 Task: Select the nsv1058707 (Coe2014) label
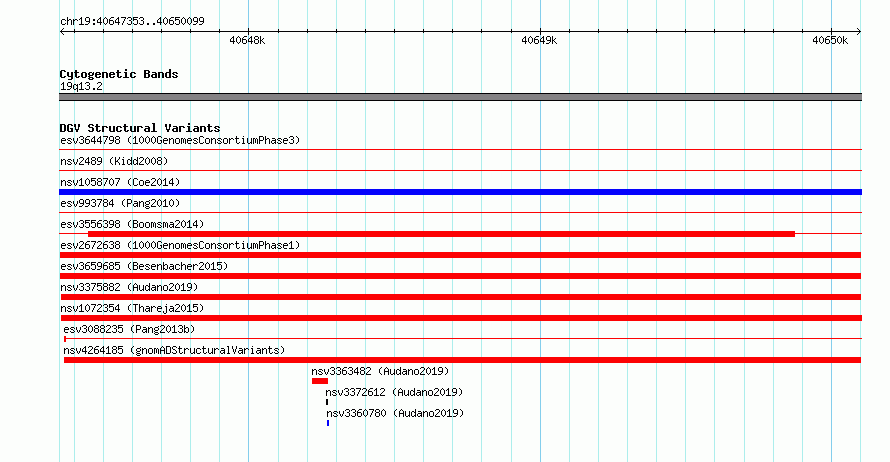120,182
